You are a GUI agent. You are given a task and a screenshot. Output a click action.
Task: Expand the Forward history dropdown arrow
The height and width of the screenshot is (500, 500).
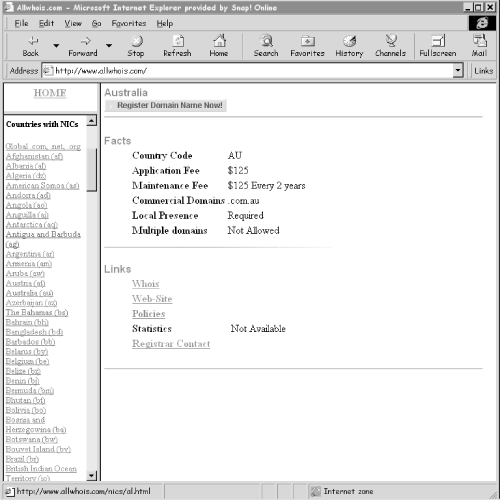[x=109, y=45]
